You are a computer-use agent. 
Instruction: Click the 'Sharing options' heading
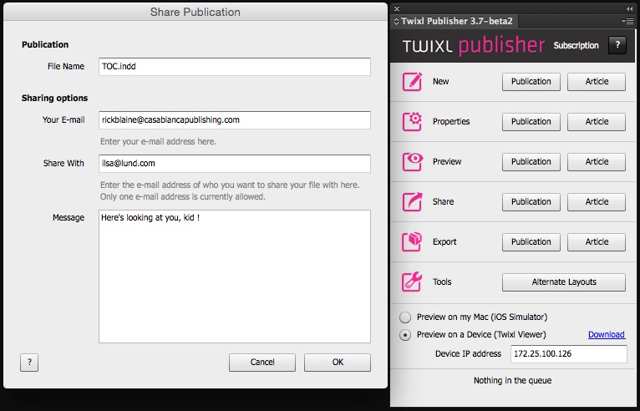(55, 98)
